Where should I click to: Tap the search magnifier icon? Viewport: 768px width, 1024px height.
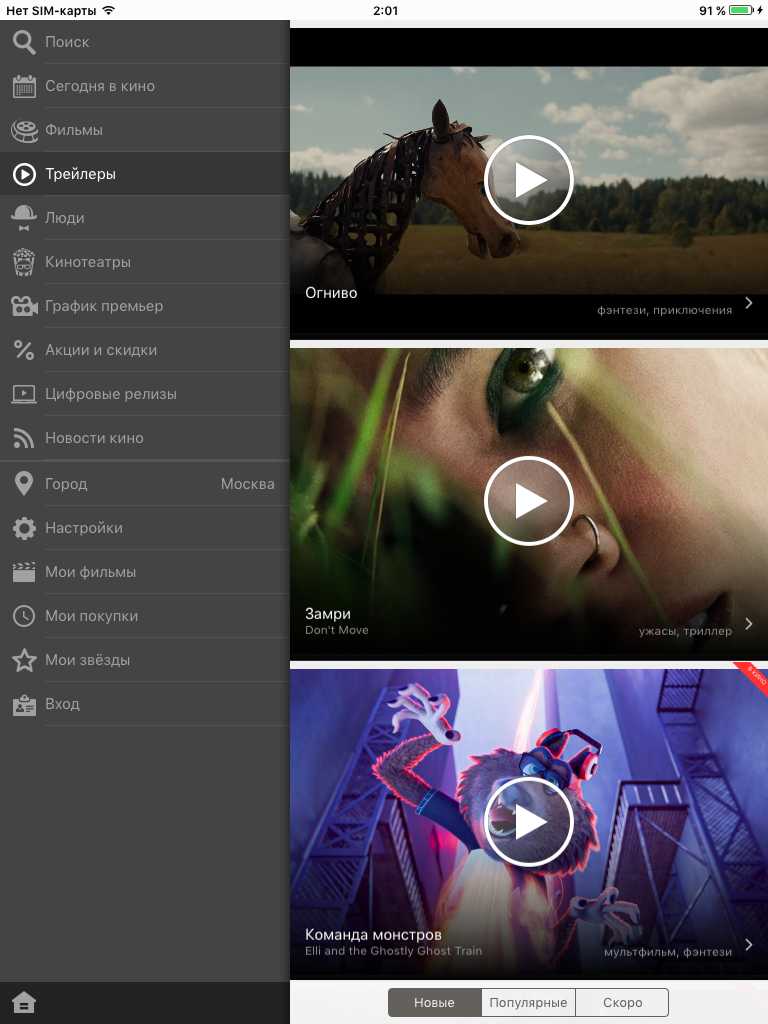pyautogui.click(x=24, y=42)
